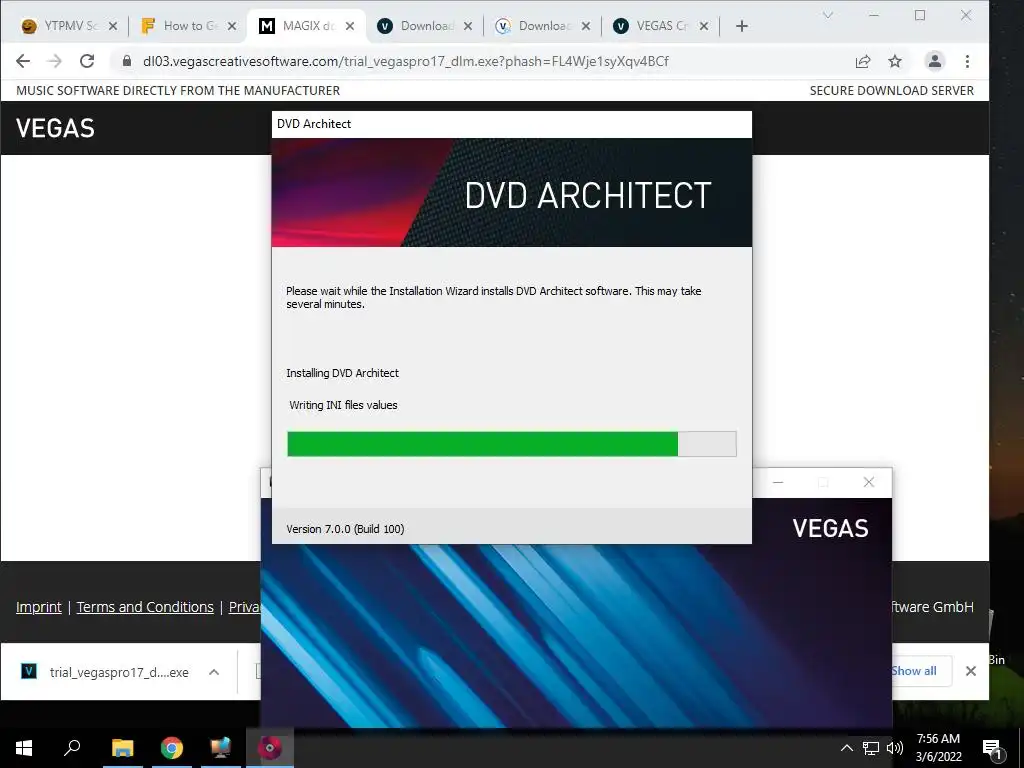Click the installation progress bar
Image resolution: width=1024 pixels, height=768 pixels.
[x=511, y=444]
